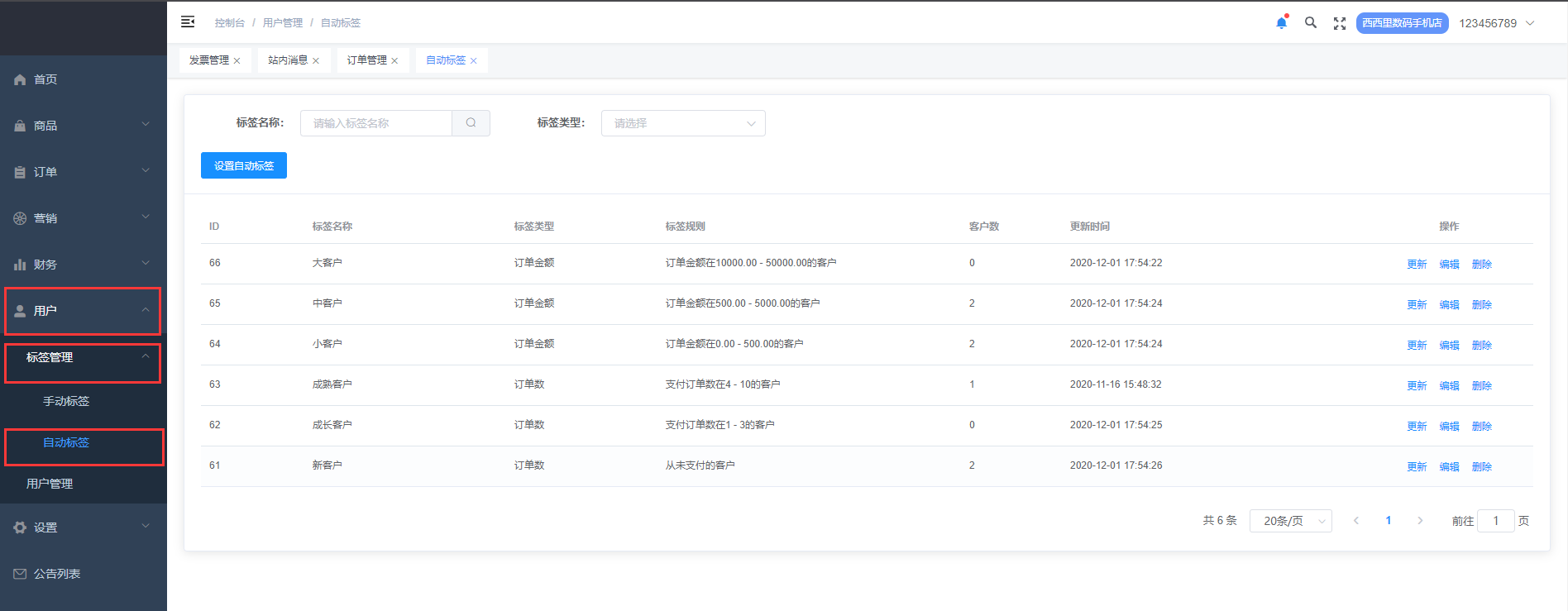
Task: Click 删除 for the 新客户 row
Action: point(1481,467)
